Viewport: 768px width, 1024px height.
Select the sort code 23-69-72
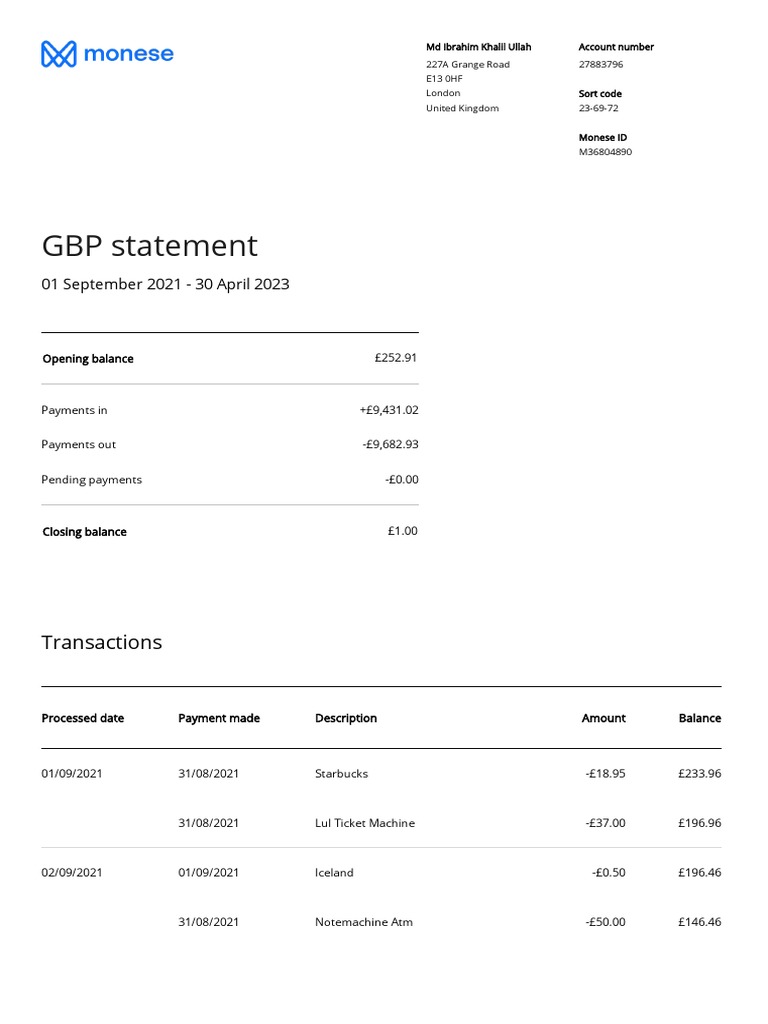pyautogui.click(x=598, y=108)
